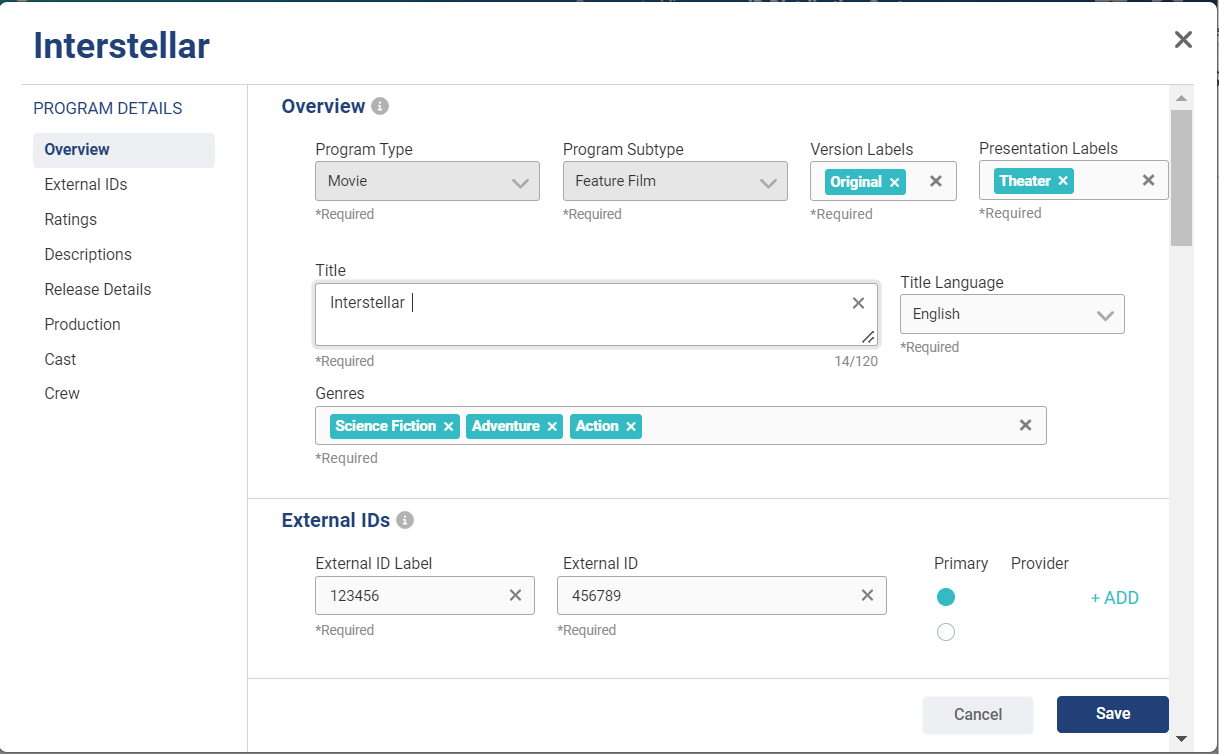Screen dimensions: 1219x754
Task: Remove the Theater presentation label tag
Action: [x=1063, y=181]
